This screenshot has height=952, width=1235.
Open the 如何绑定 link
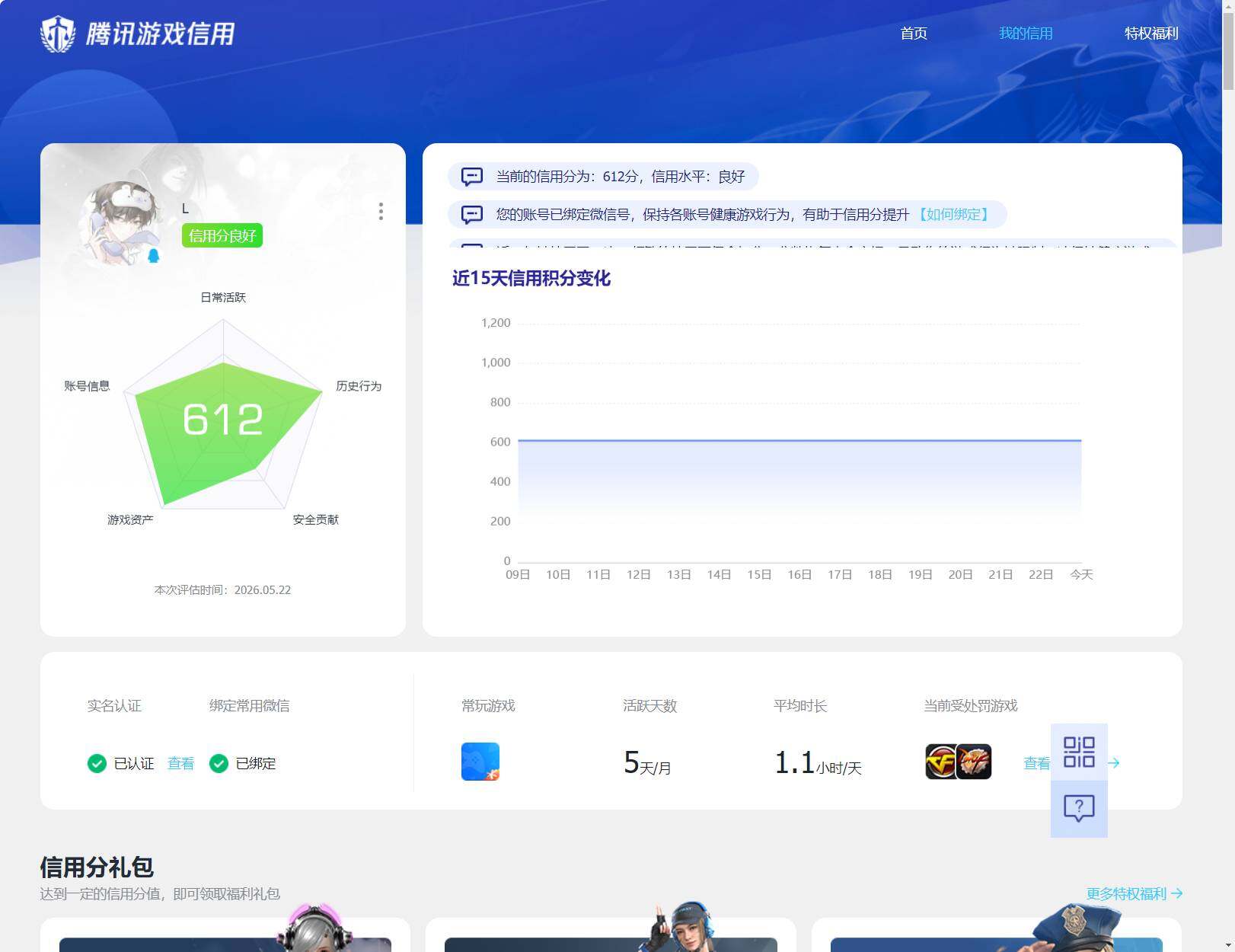point(953,215)
